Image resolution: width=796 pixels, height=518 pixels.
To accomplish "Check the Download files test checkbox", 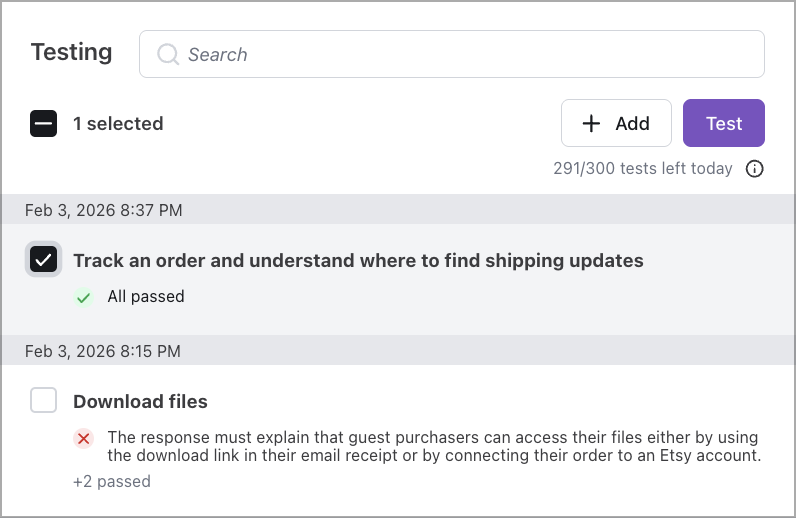I will (43, 401).
